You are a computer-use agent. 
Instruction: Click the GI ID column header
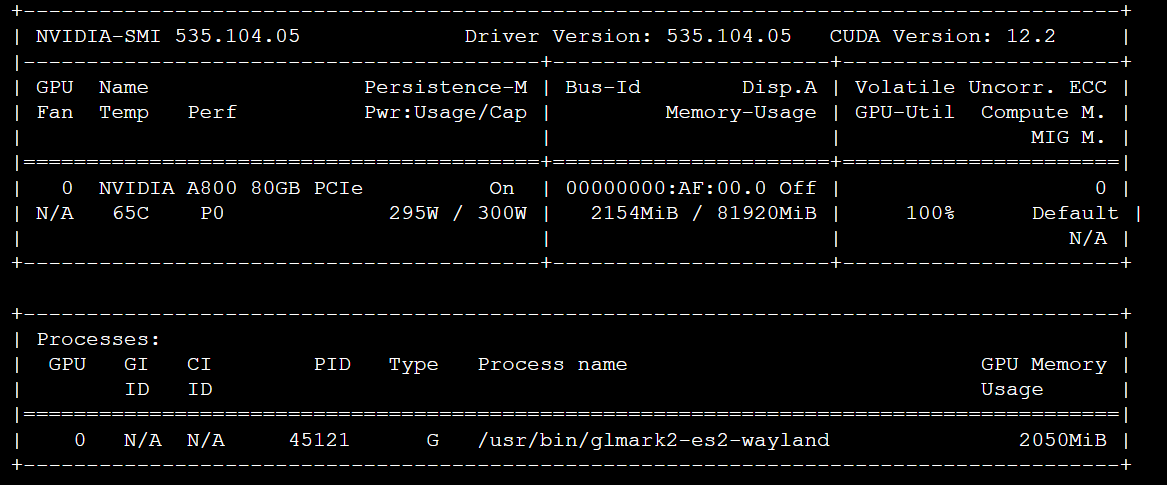(136, 377)
